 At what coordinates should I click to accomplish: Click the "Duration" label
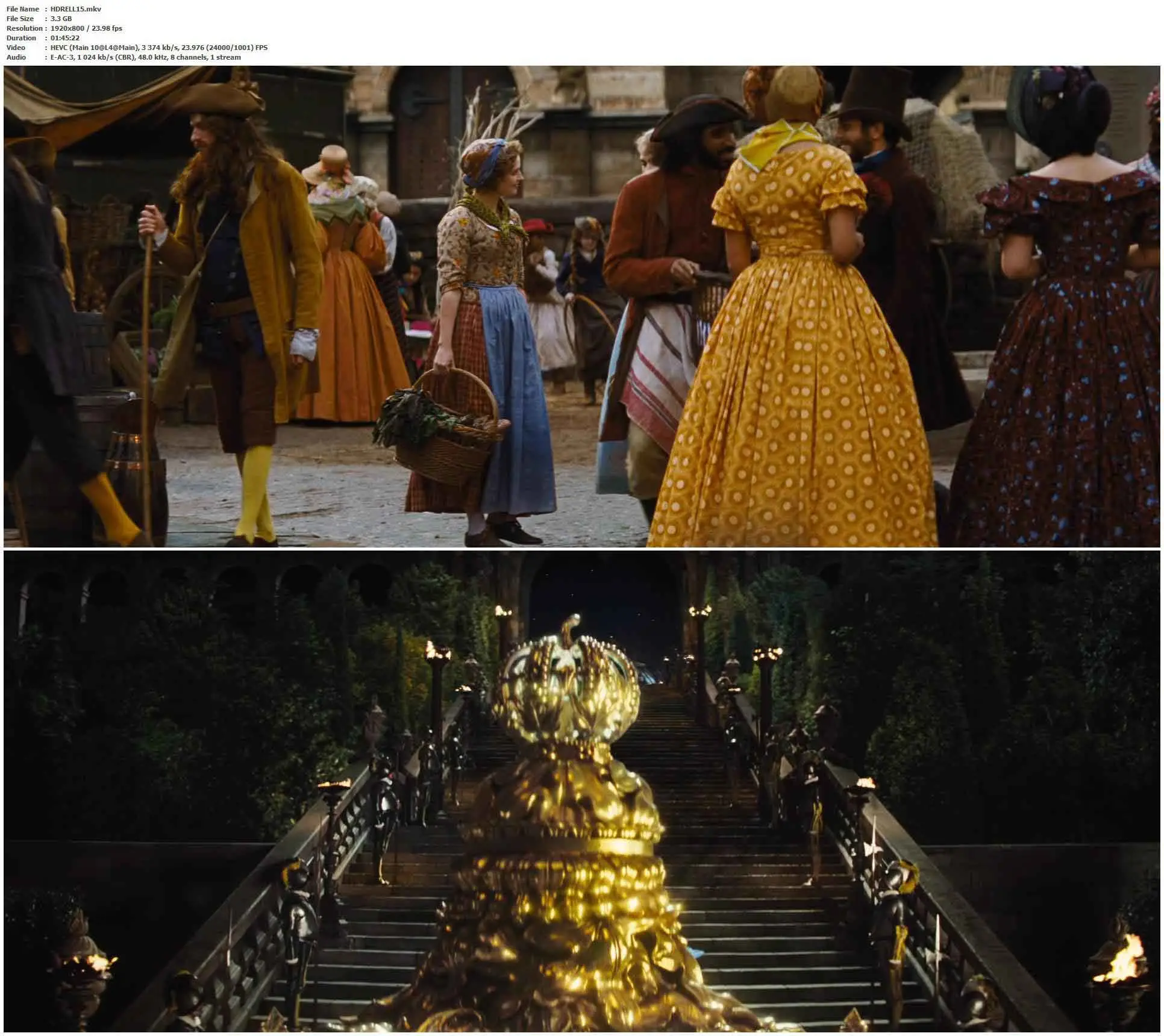21,38
